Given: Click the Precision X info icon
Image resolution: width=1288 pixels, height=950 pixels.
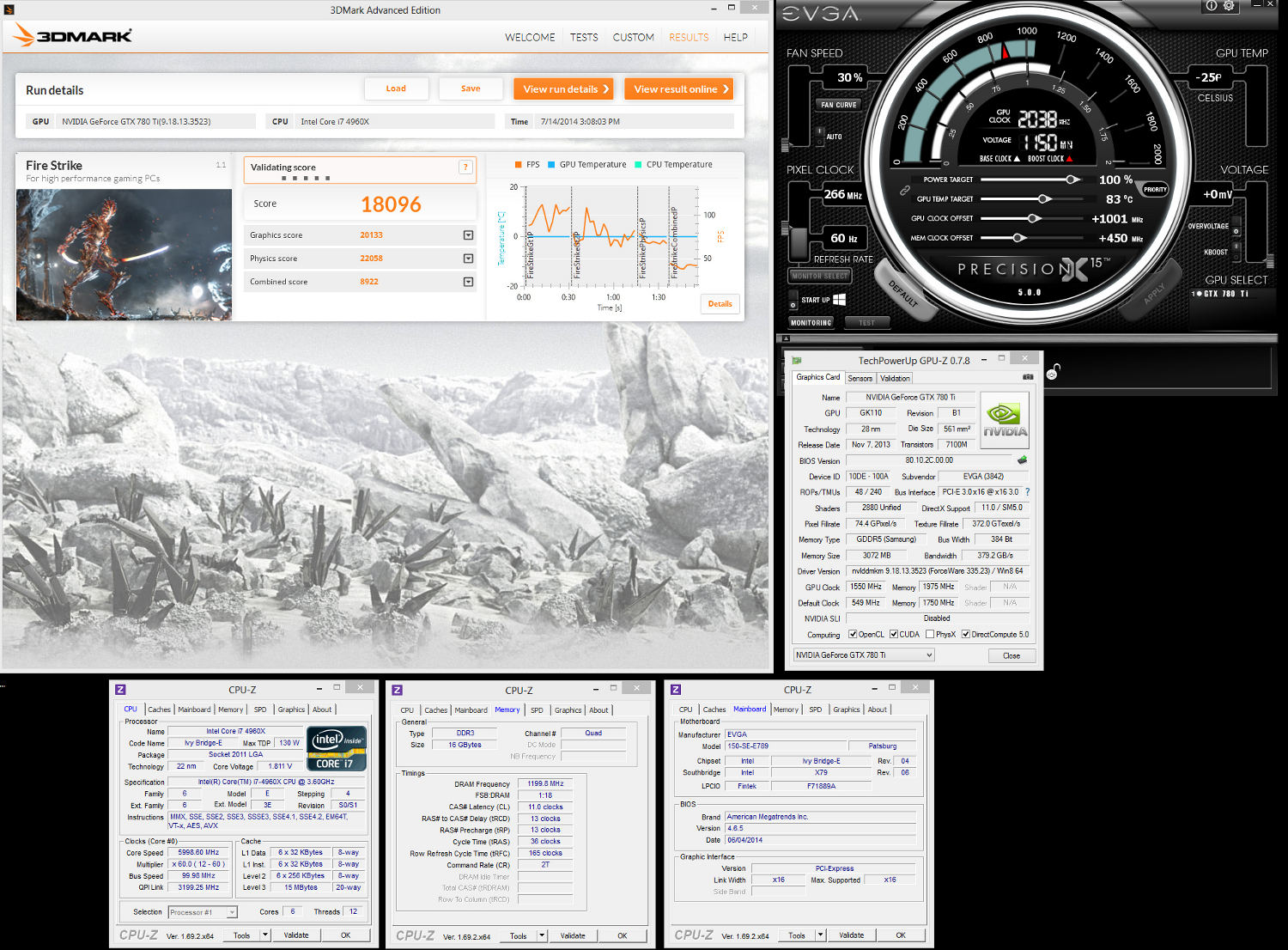Looking at the screenshot, I should pyautogui.click(x=1212, y=6).
